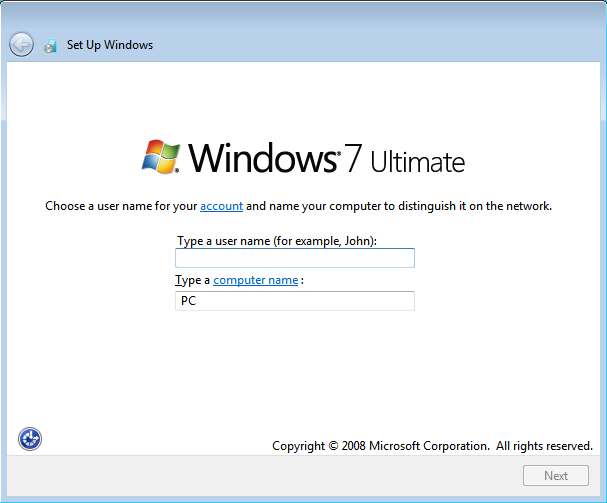Click the Set Up Windows title text

(x=110, y=45)
